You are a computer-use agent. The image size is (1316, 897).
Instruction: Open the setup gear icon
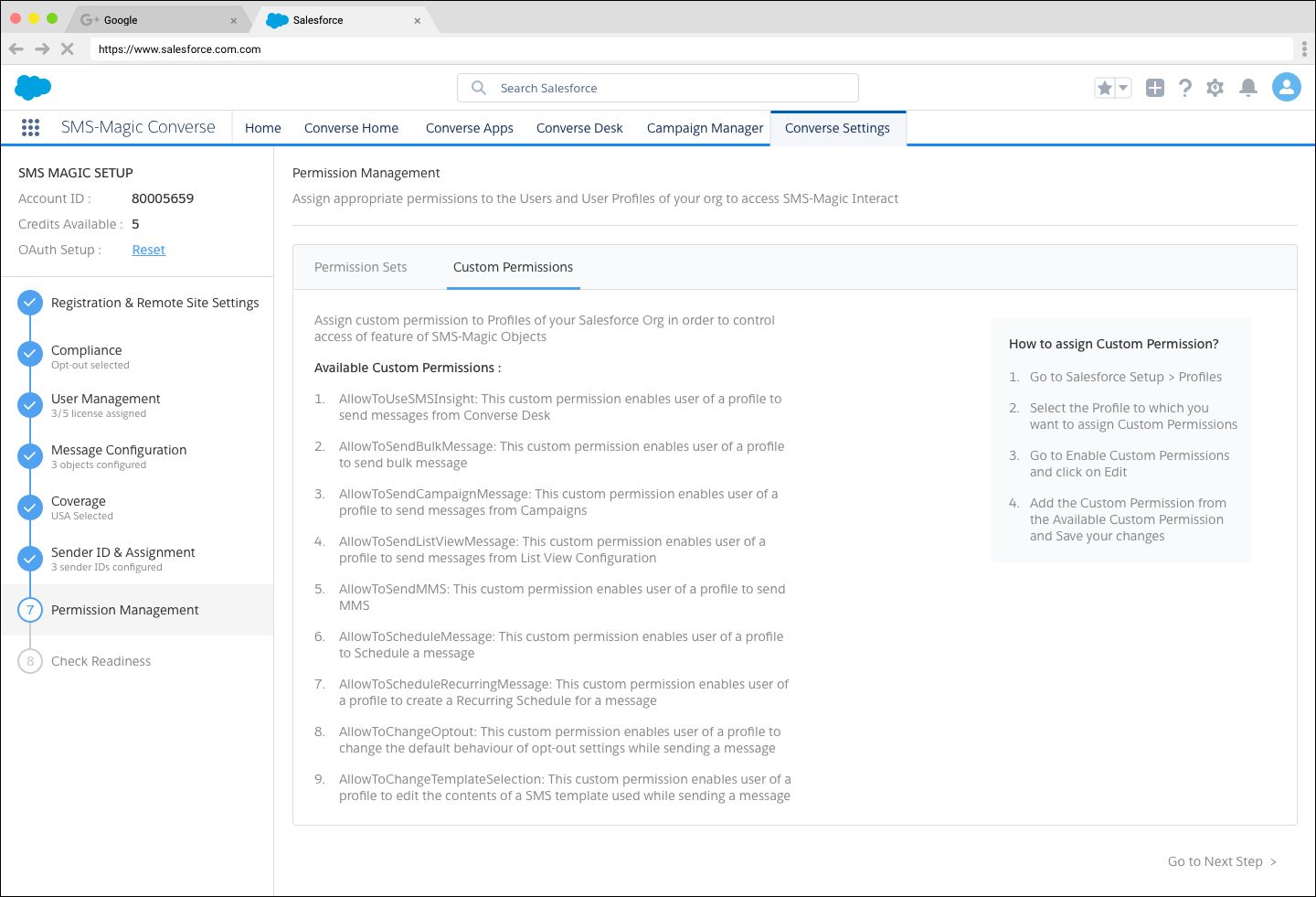[x=1215, y=88]
